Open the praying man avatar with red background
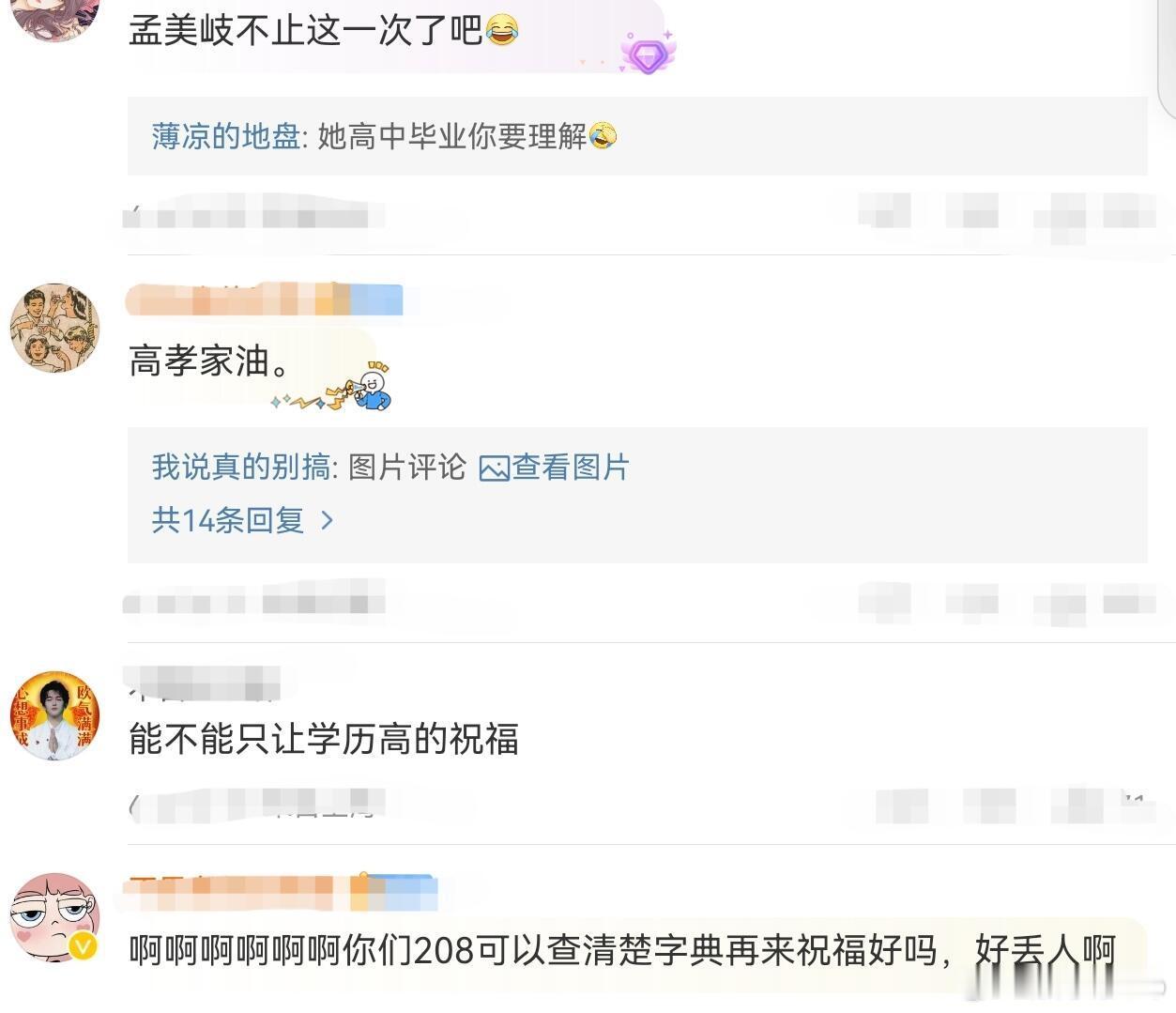This screenshot has width=1176, height=1013. point(54,715)
